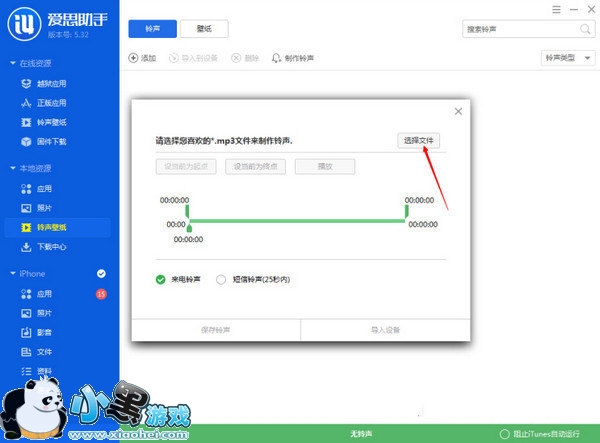600x443 pixels.
Task: Minimize the application window
Action: tap(574, 10)
